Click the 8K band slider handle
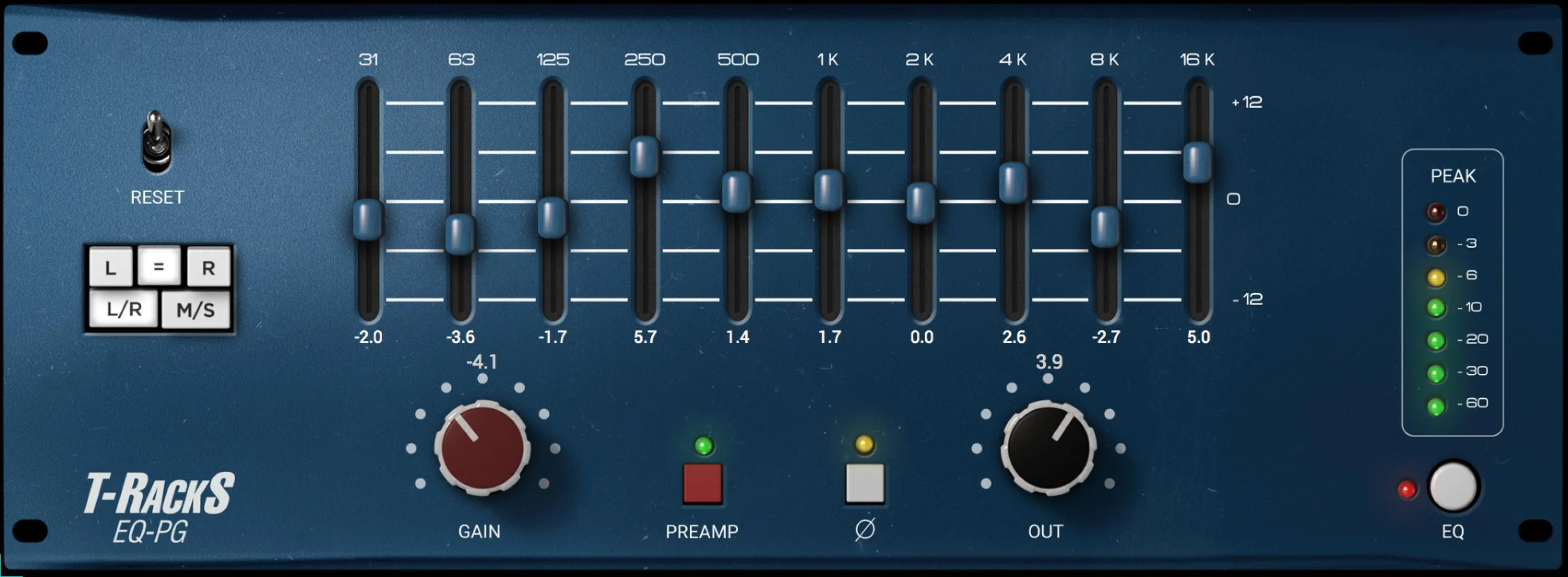The image size is (1568, 577). (1105, 227)
